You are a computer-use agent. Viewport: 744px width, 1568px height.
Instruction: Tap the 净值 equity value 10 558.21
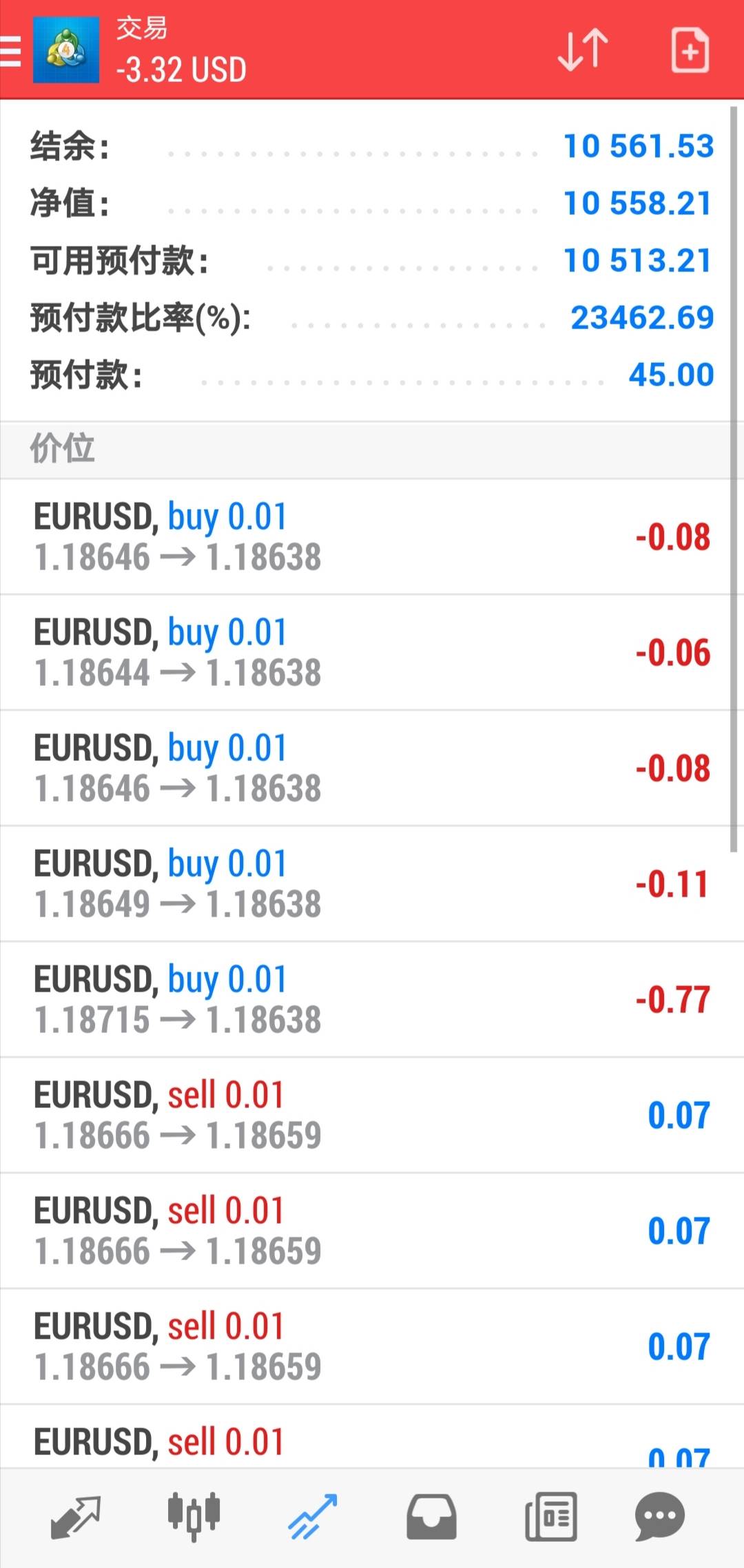pyautogui.click(x=637, y=203)
